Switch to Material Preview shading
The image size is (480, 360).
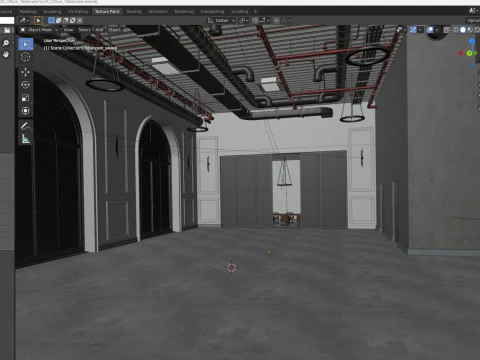click(470, 30)
